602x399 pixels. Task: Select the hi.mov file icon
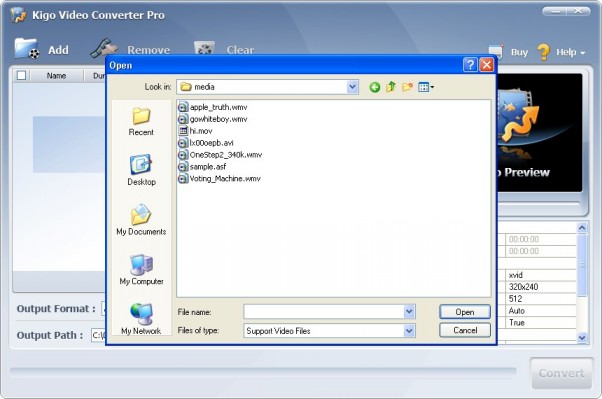click(183, 131)
